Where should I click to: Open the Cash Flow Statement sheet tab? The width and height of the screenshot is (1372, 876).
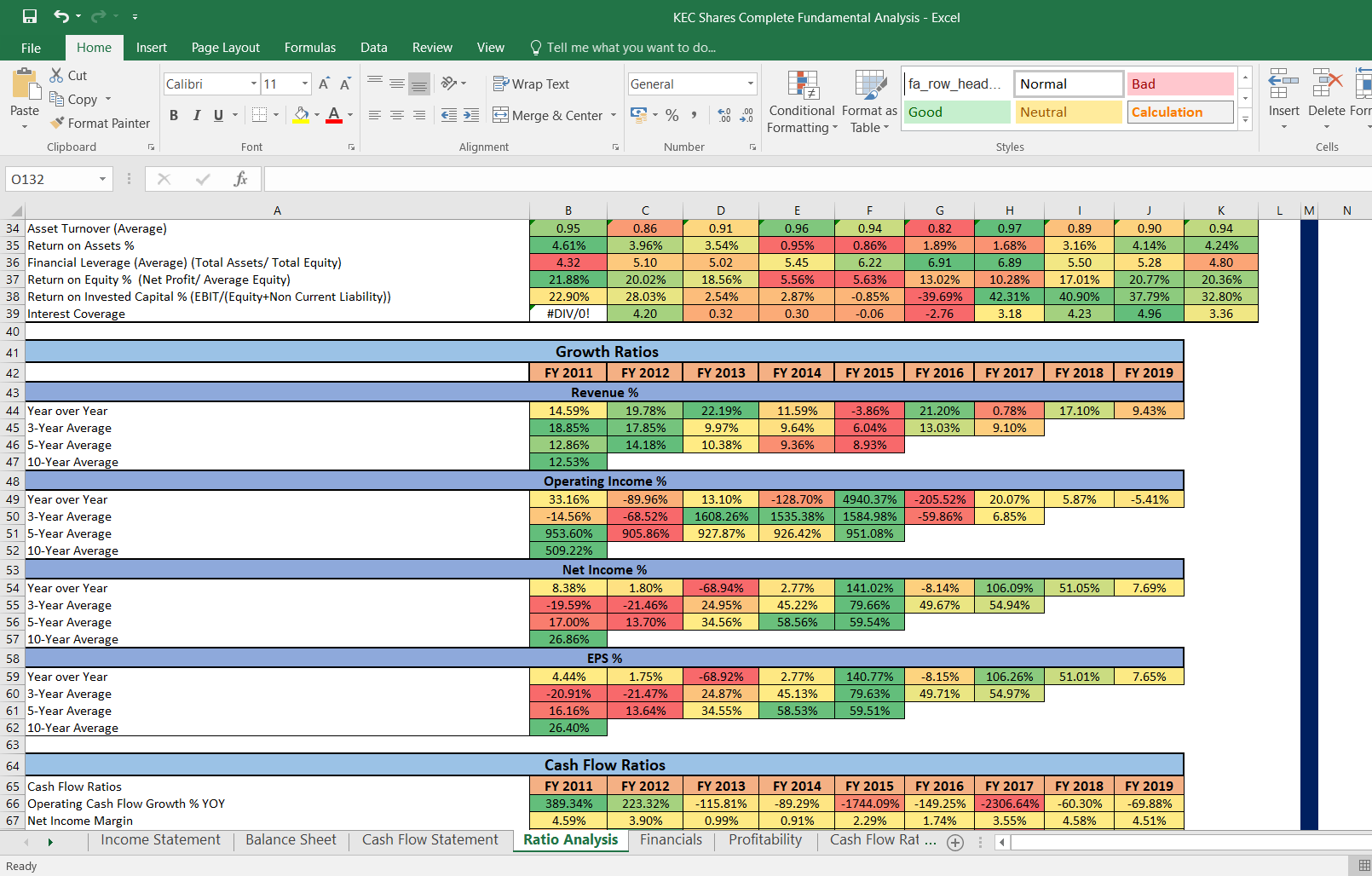(430, 840)
